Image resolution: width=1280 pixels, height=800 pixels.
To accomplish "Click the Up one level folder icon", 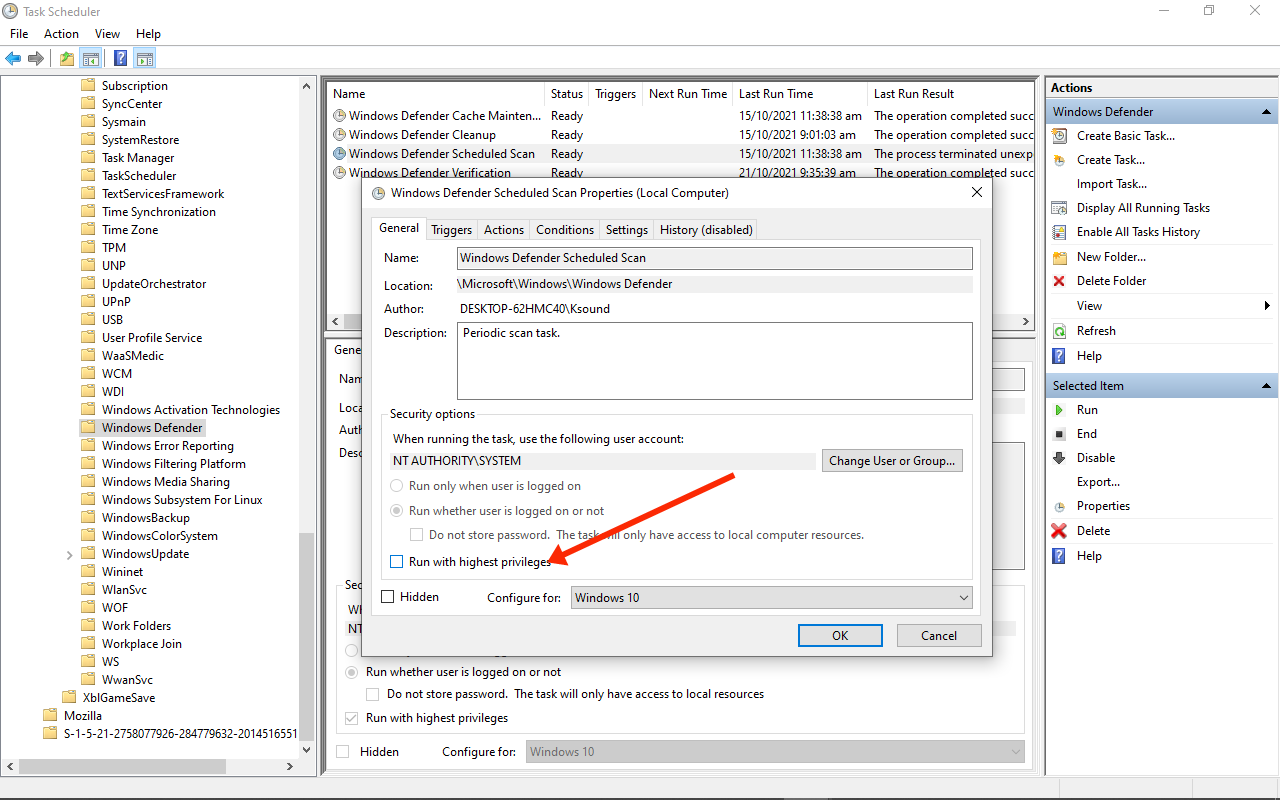I will 67,58.
